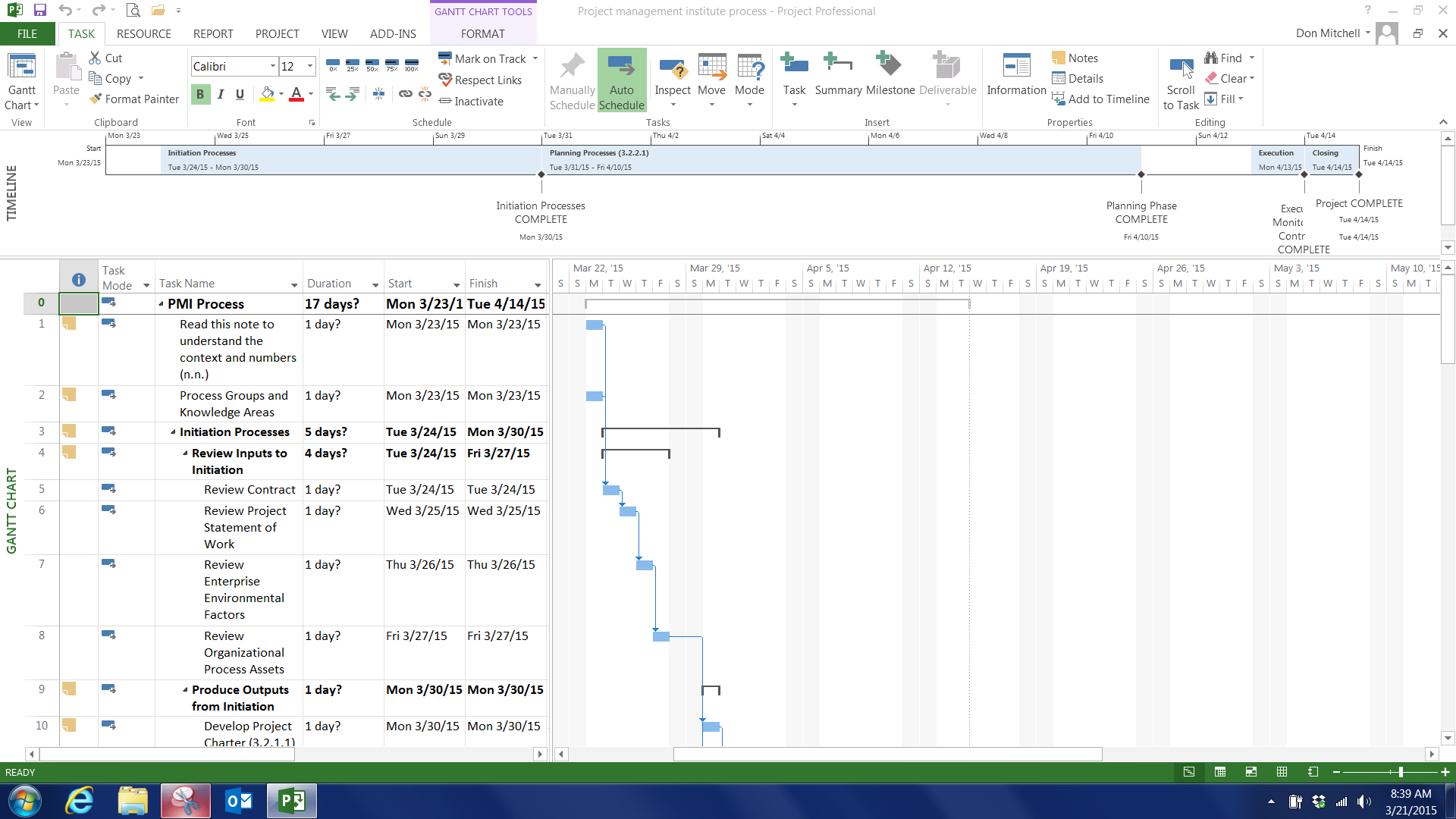Viewport: 1456px width, 819px height.
Task: Click Add to Timeline button
Action: pos(1100,99)
